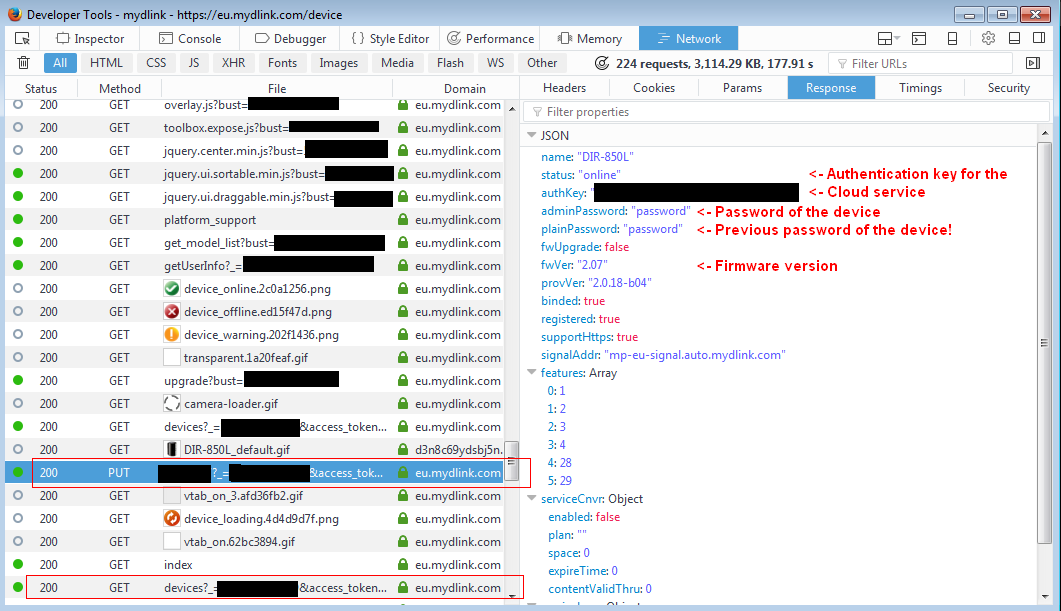The height and width of the screenshot is (611, 1061).
Task: Switch to the Console tab
Action: coord(190,39)
